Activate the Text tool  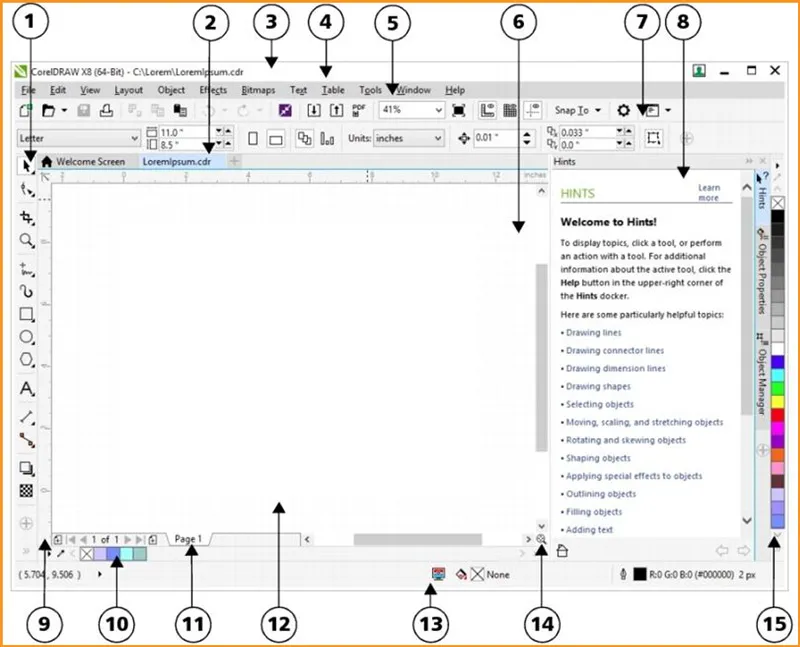point(27,388)
